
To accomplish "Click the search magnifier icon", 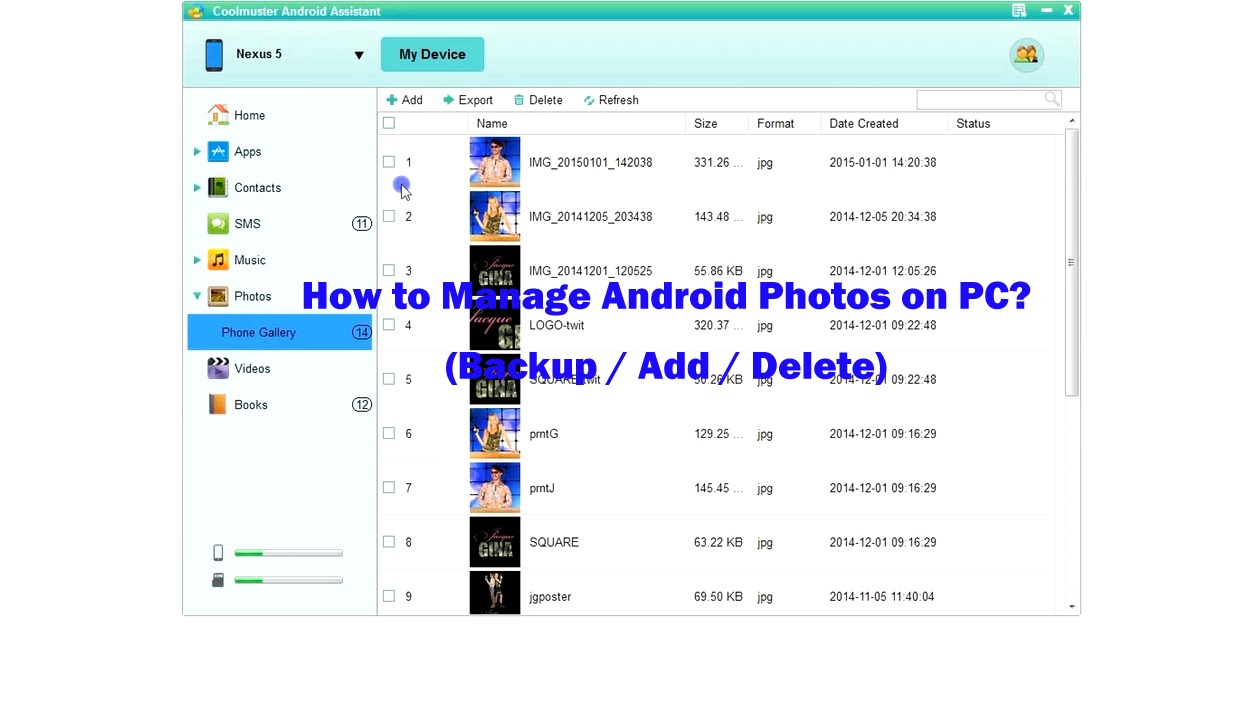I will tap(1052, 99).
